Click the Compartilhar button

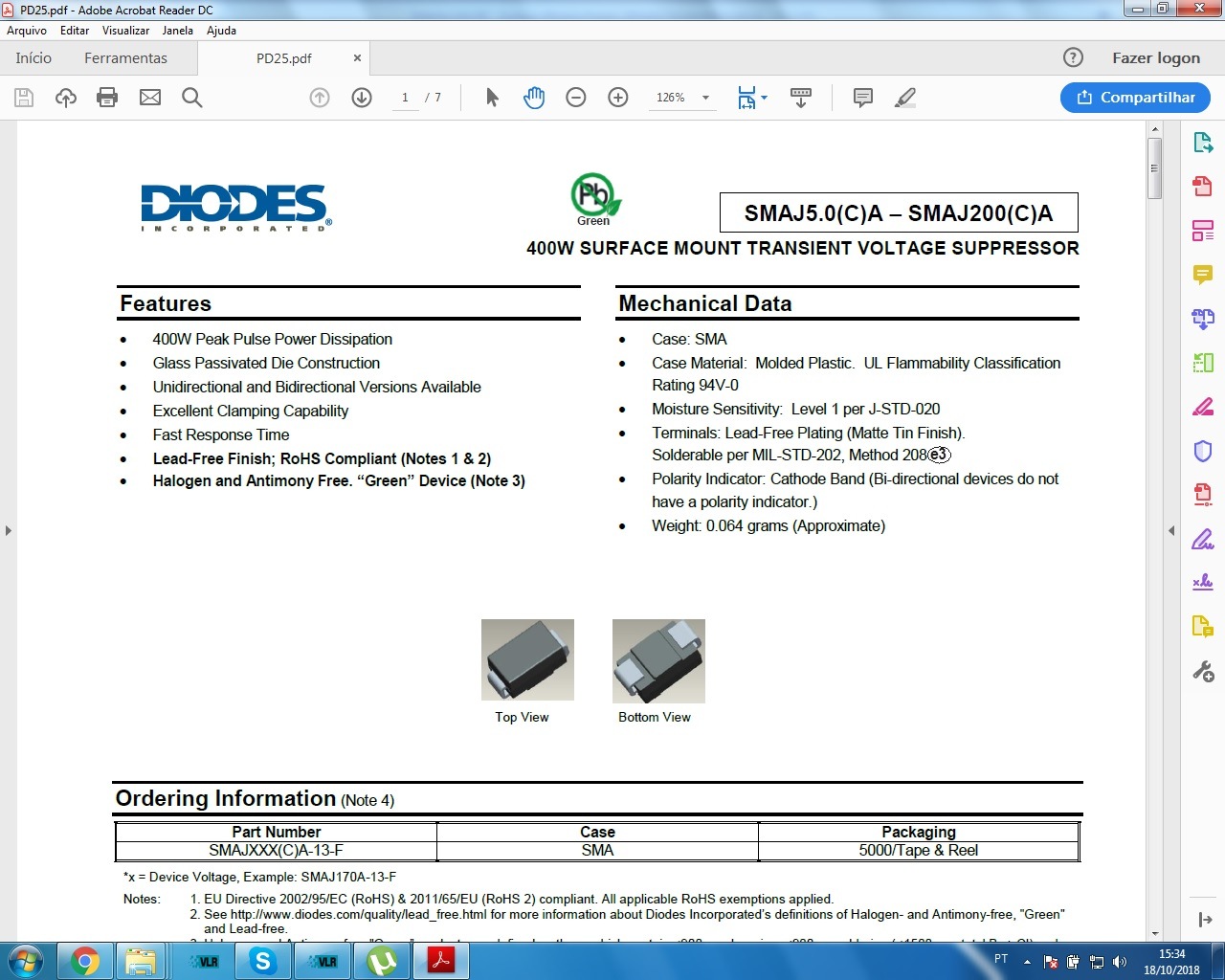1135,98
